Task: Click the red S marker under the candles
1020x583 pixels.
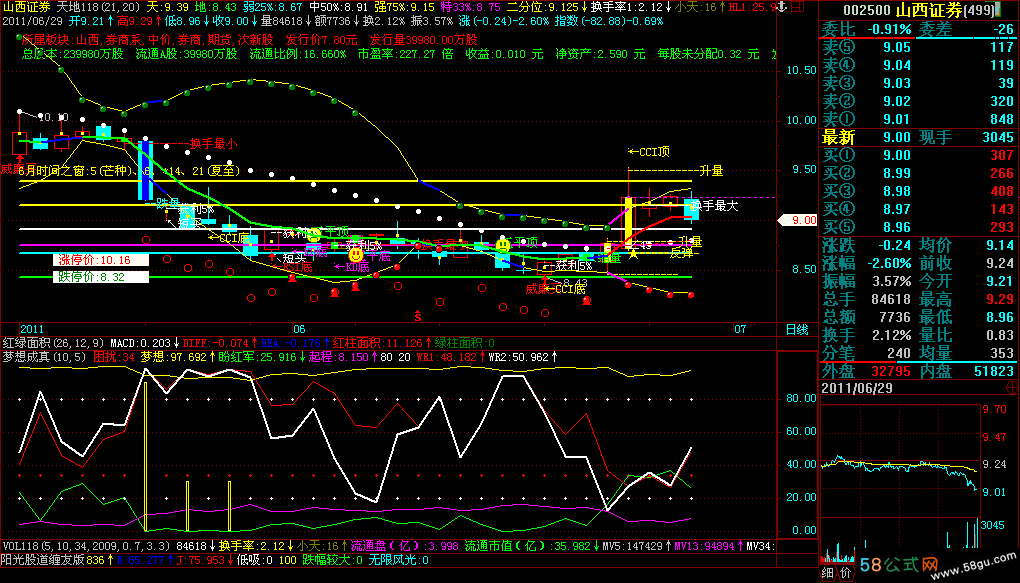Action: click(418, 316)
